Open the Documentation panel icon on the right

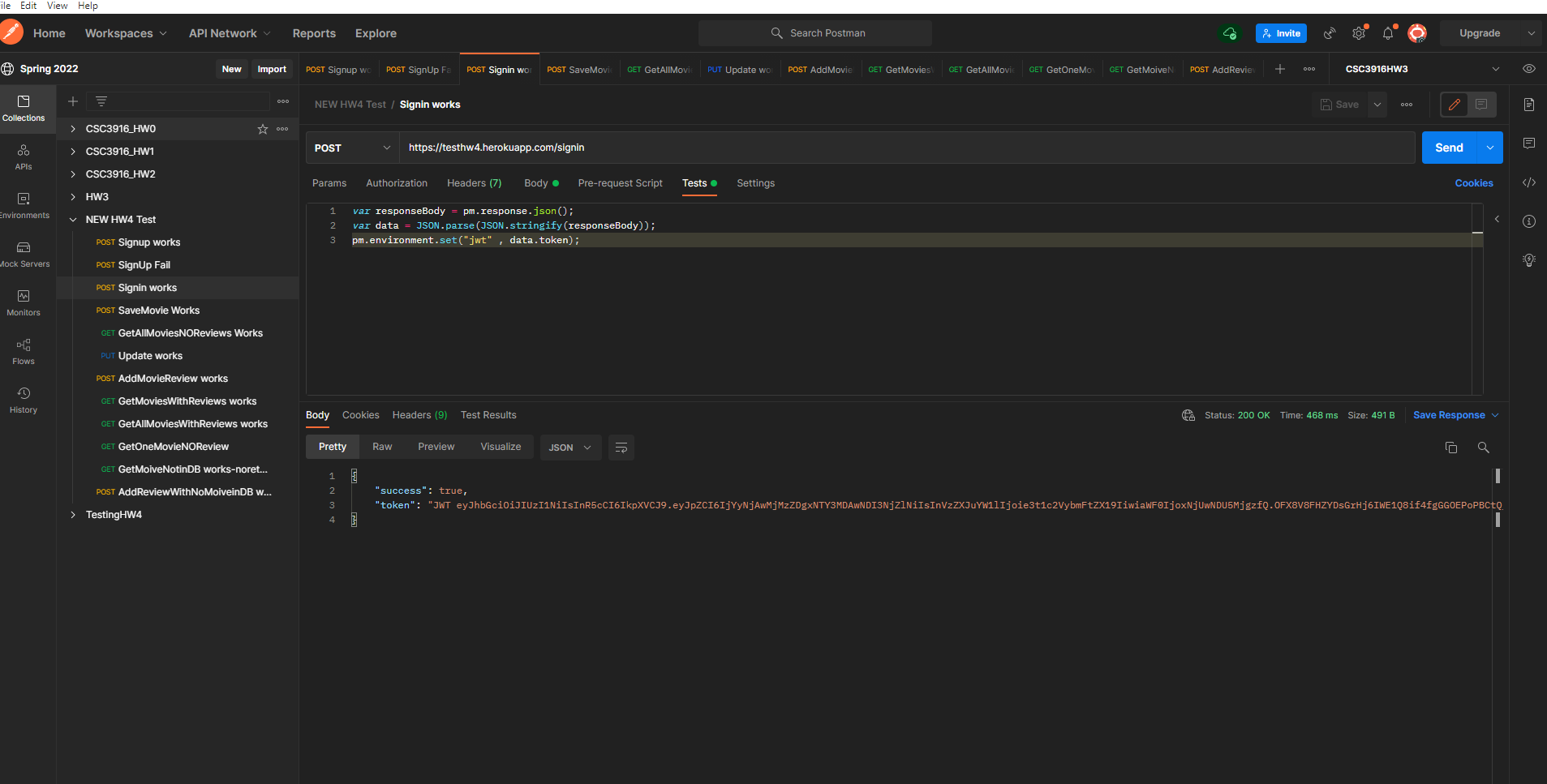[1529, 104]
